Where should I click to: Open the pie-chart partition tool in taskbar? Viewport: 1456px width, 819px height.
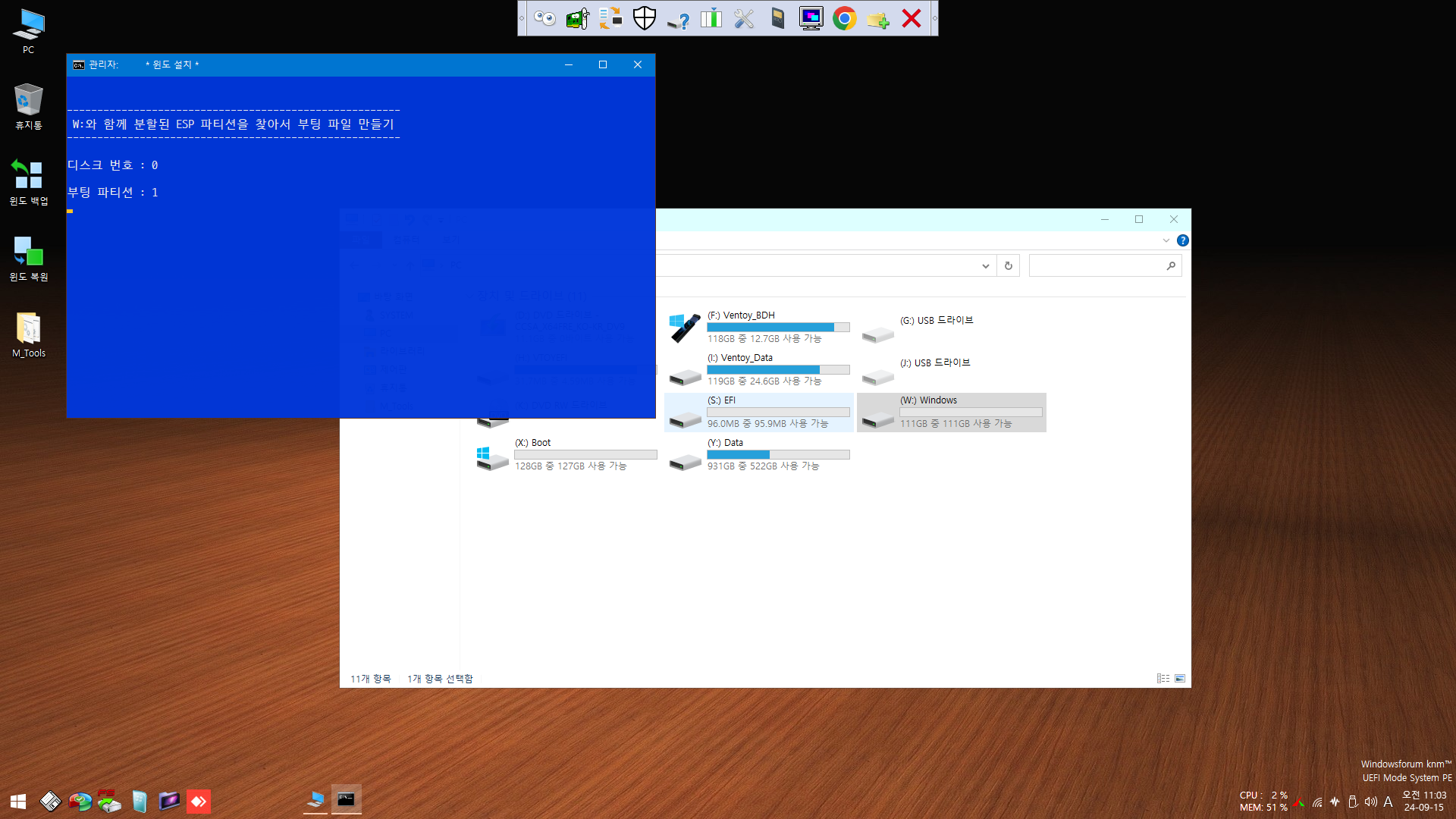pos(80,802)
